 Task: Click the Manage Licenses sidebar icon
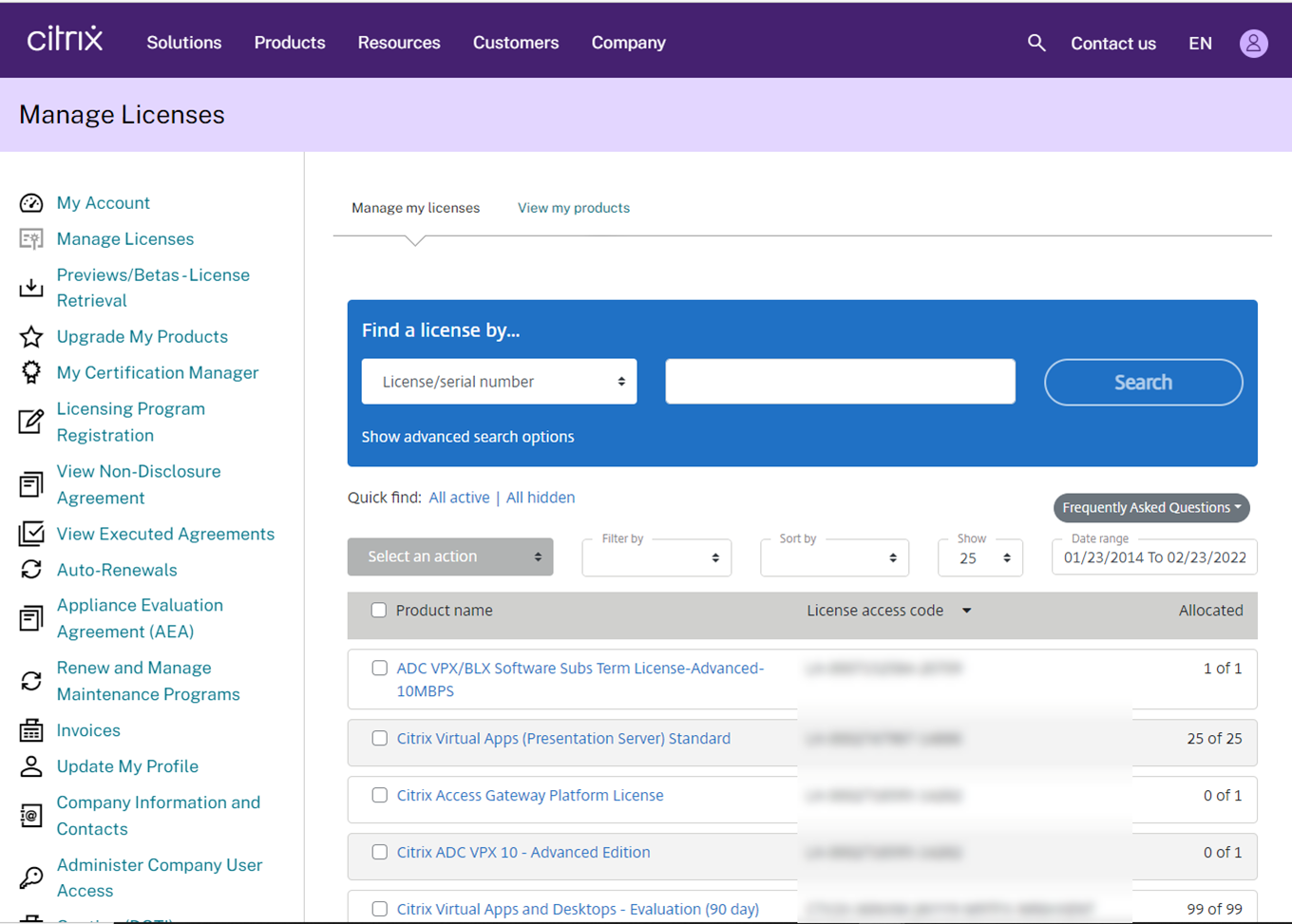click(31, 238)
